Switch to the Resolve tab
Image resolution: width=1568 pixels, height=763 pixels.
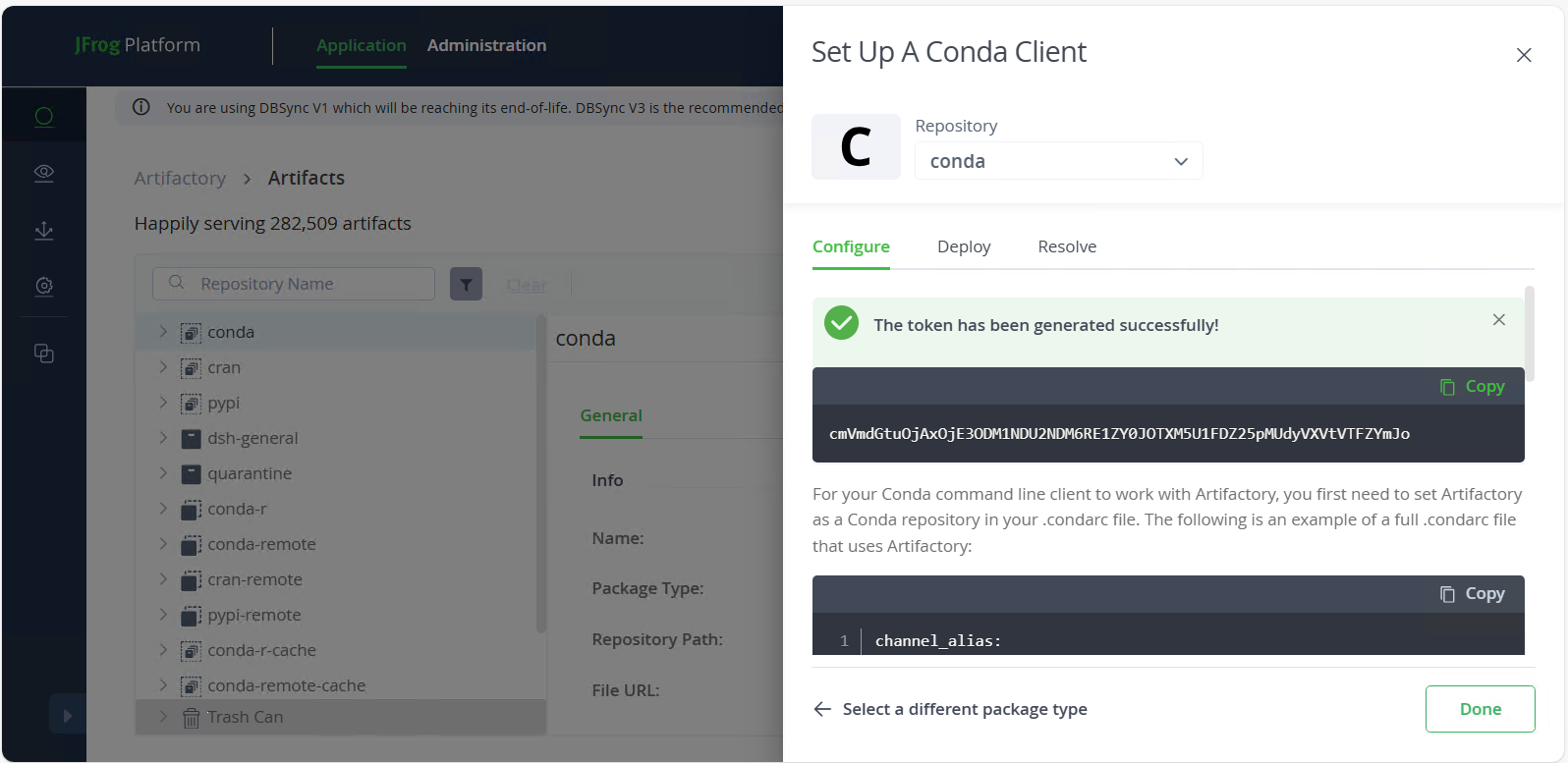[x=1066, y=246]
